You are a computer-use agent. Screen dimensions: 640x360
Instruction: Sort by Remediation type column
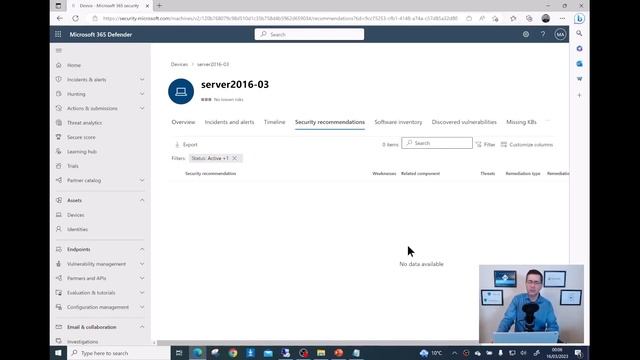[x=523, y=173]
